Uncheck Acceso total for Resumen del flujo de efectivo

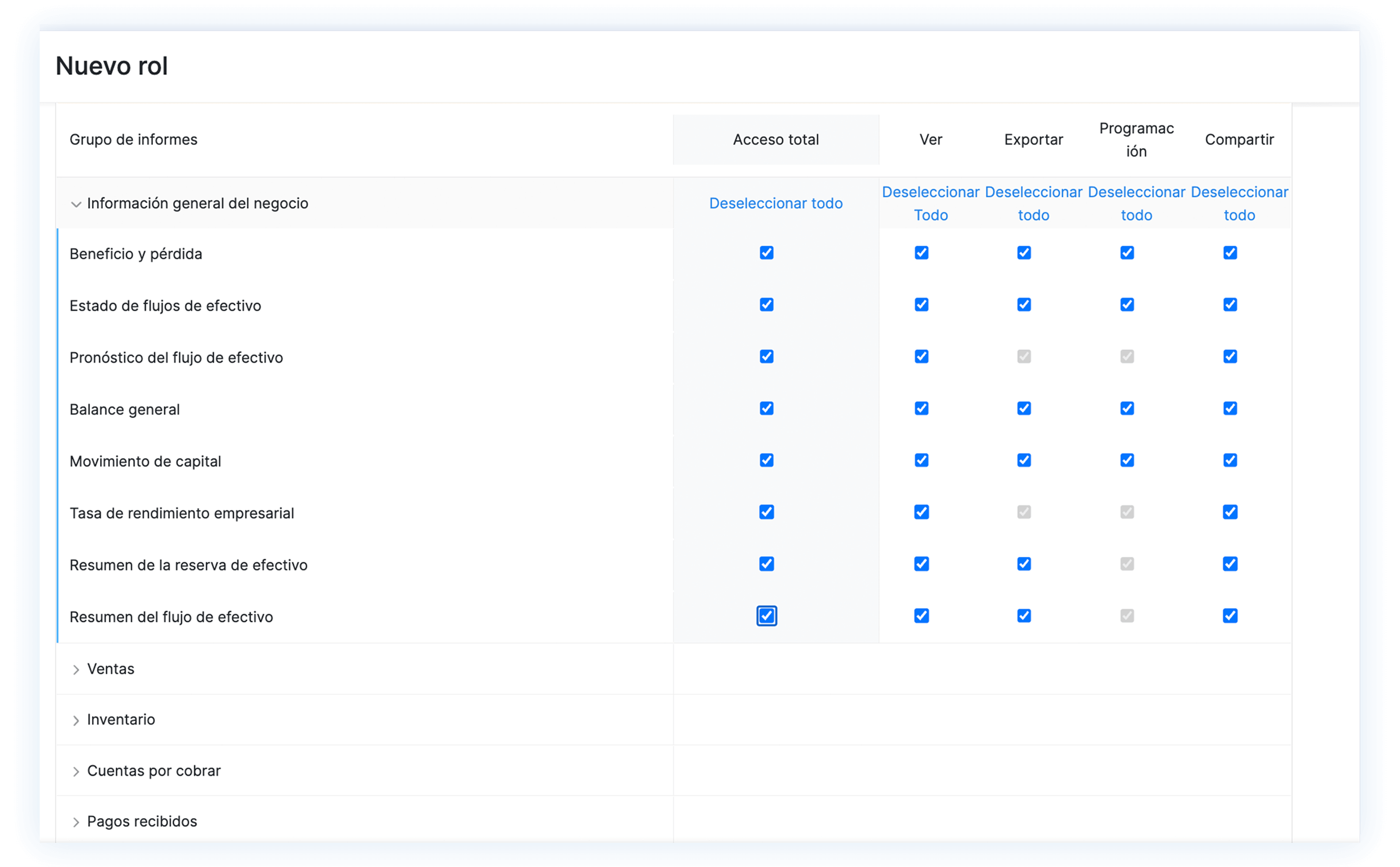click(x=766, y=616)
